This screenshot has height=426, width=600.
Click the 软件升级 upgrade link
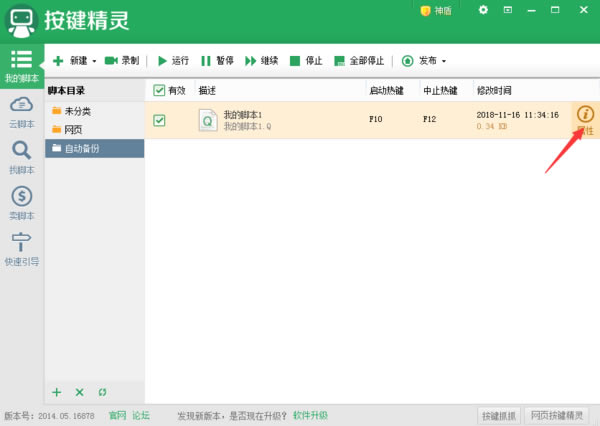310,415
